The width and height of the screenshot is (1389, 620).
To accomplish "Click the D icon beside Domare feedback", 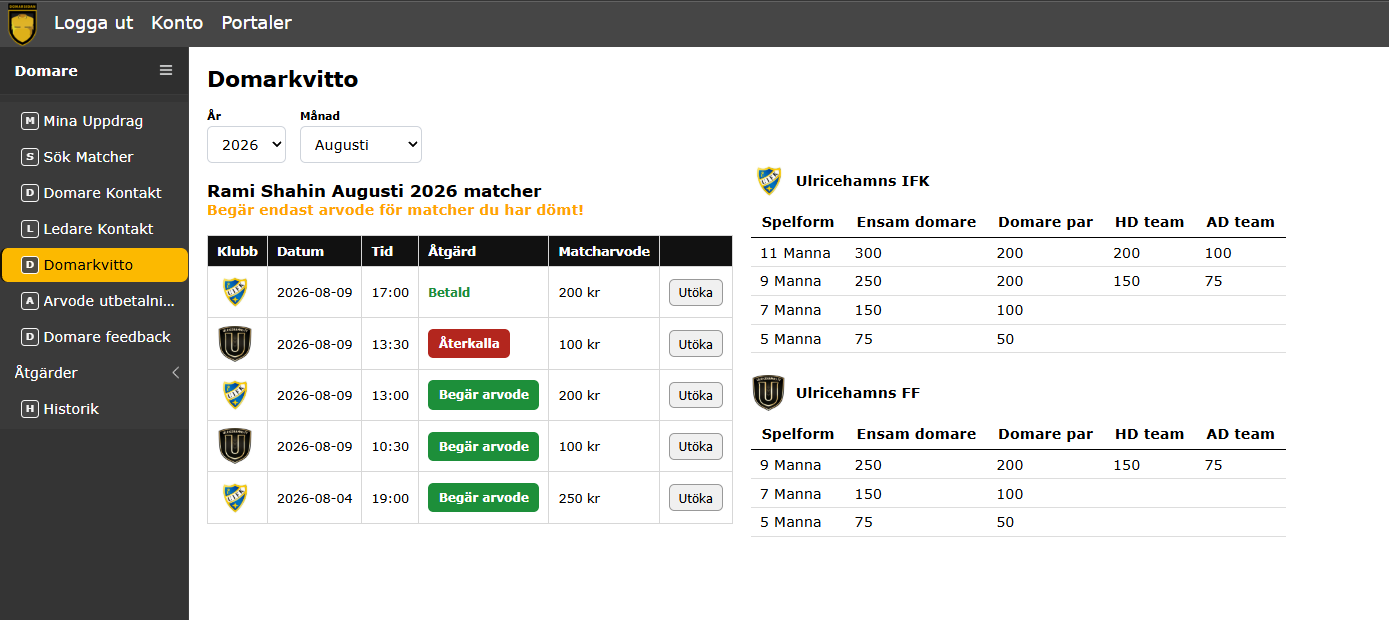I will (30, 337).
